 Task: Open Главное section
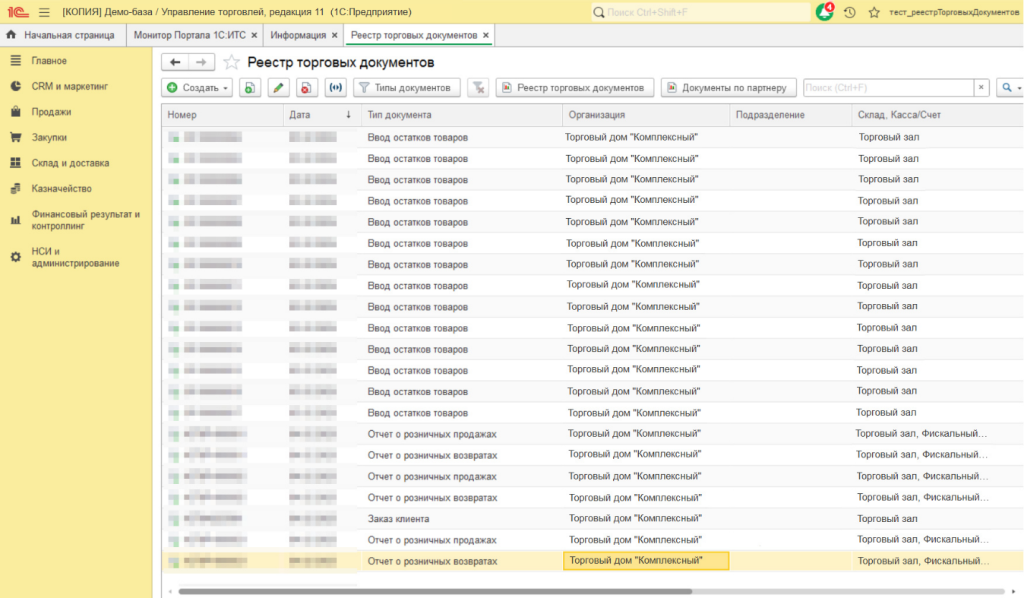click(x=49, y=61)
